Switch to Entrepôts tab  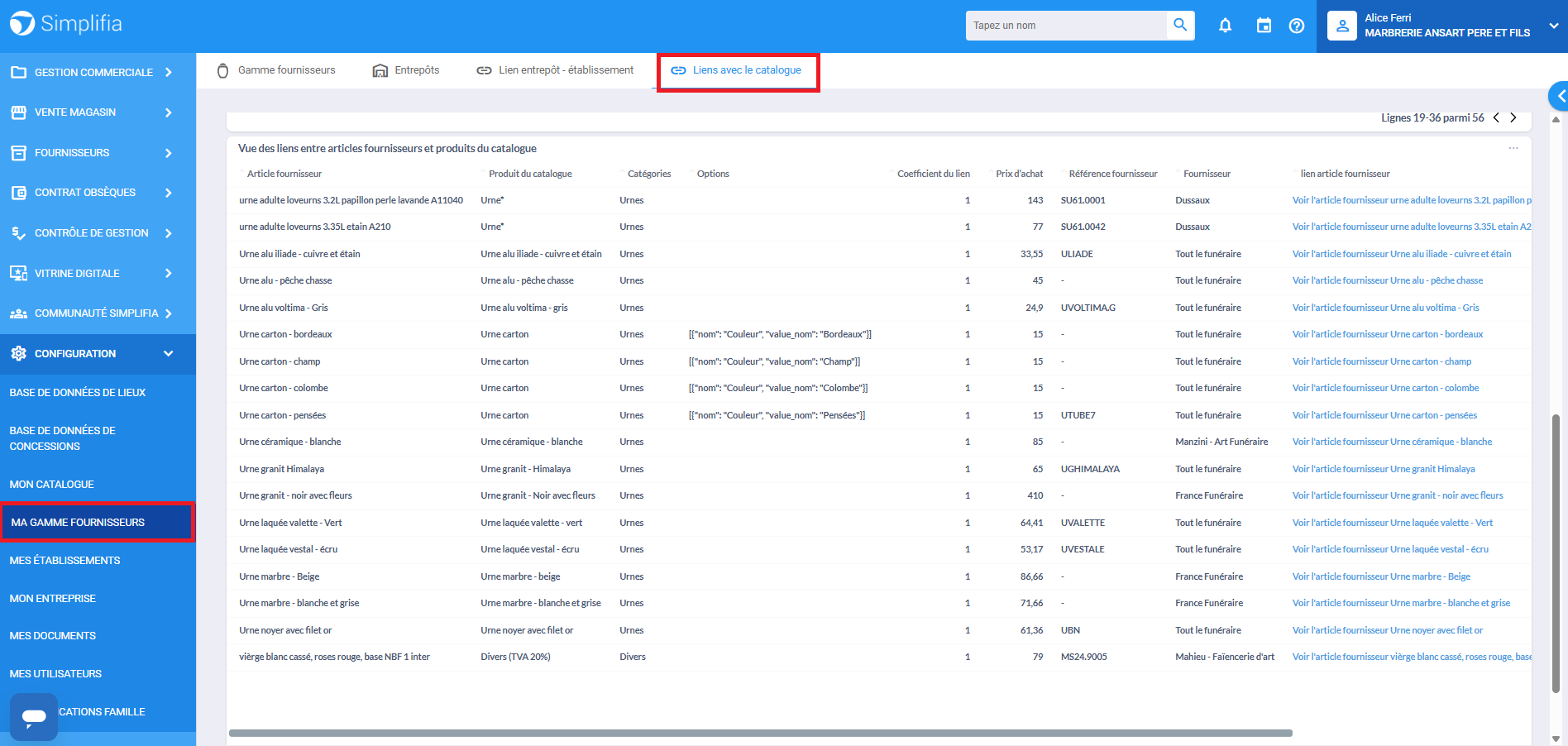pos(406,70)
